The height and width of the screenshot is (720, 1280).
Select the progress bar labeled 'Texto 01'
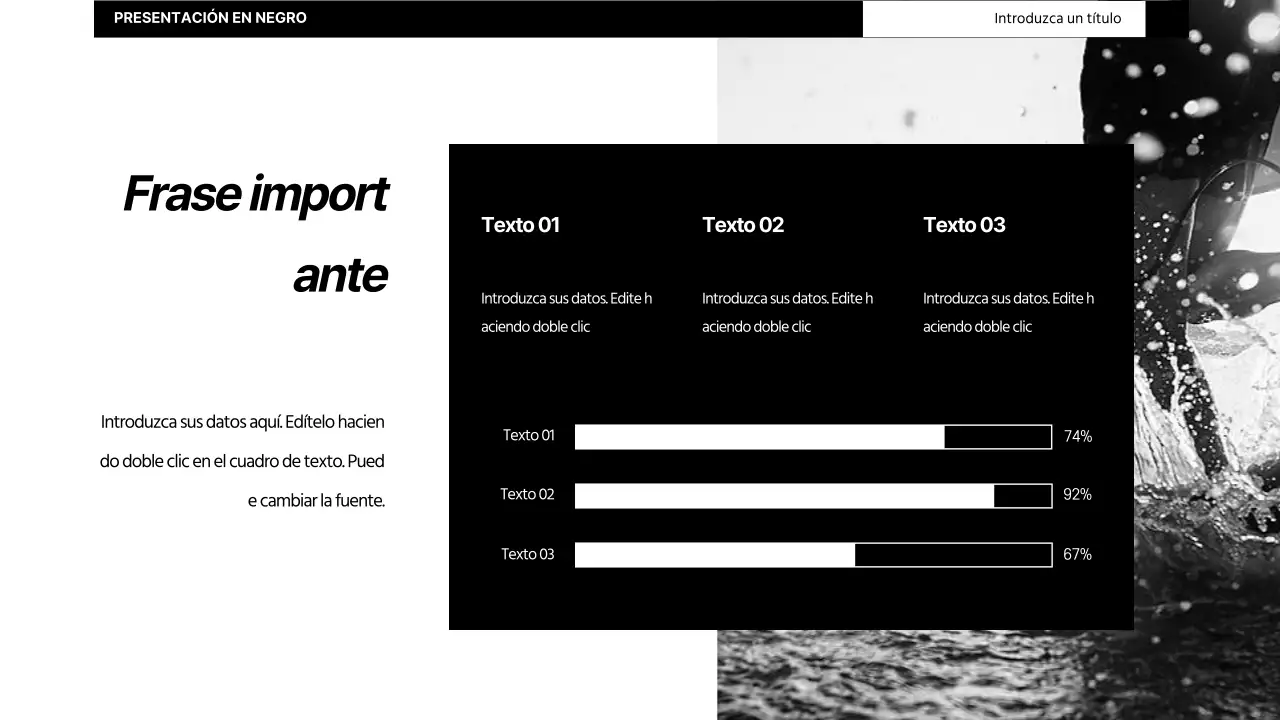(x=813, y=436)
